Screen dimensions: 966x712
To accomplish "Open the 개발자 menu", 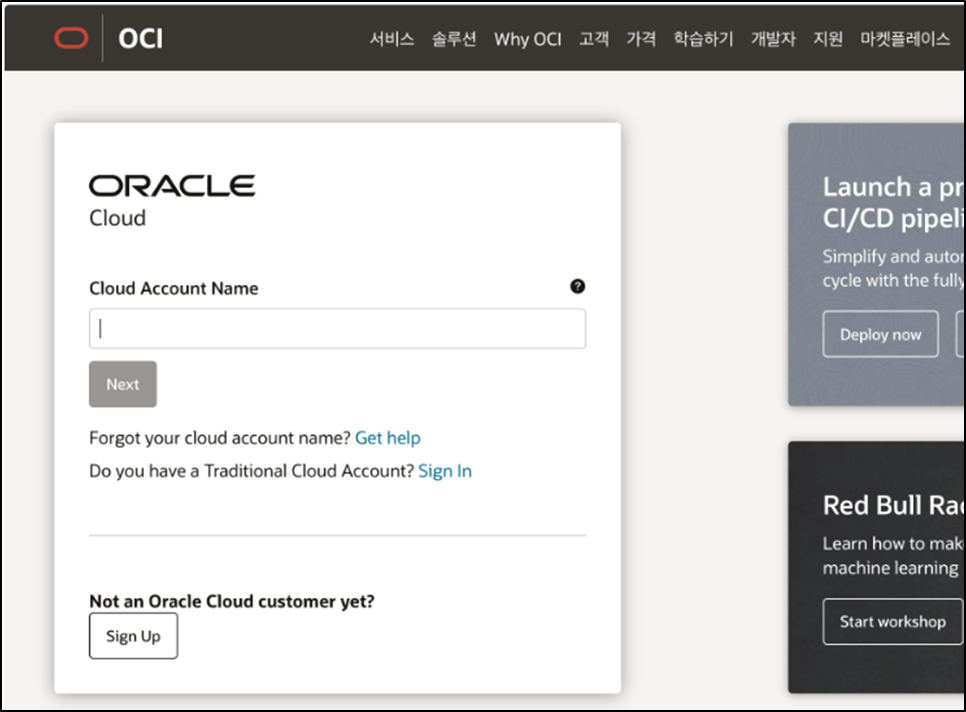I will 773,39.
